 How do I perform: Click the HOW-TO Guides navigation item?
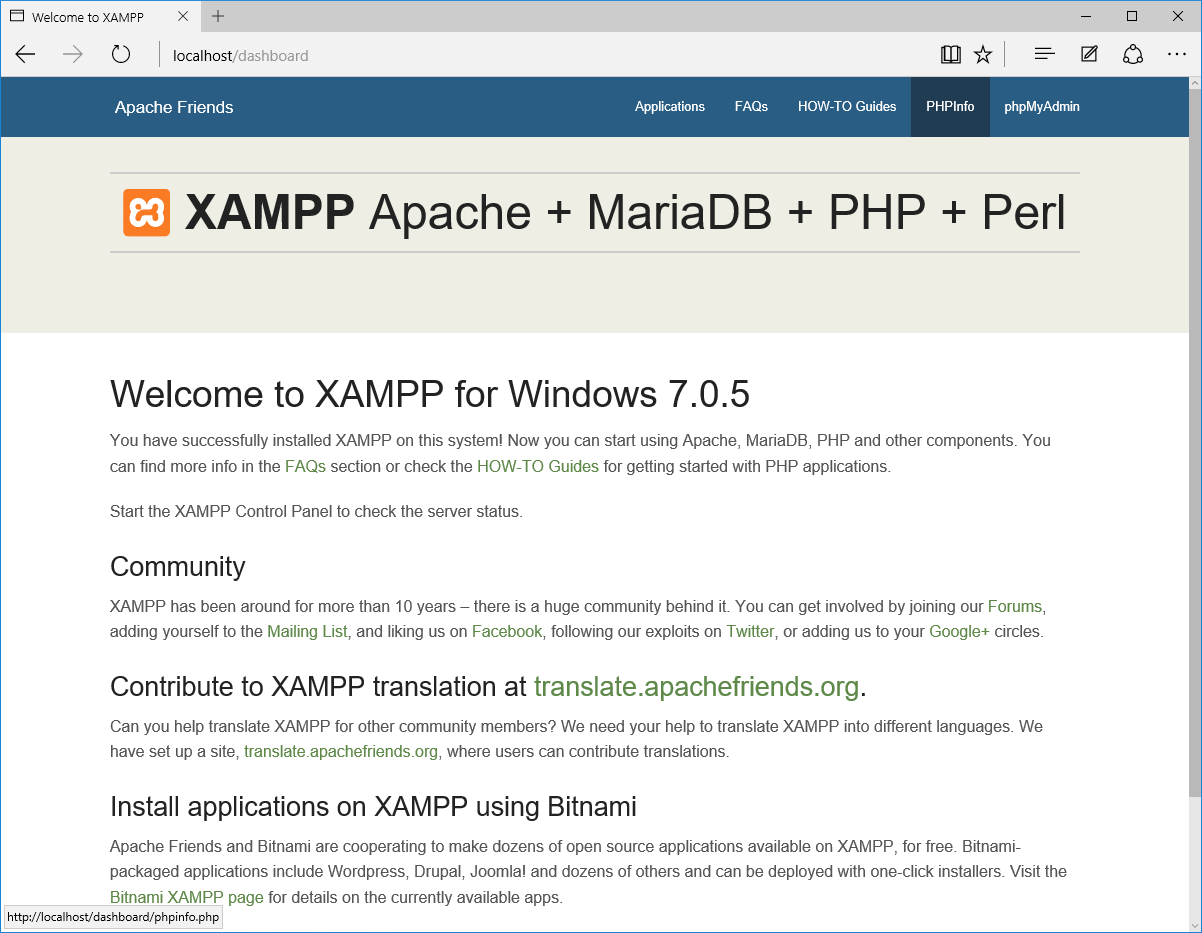846,107
